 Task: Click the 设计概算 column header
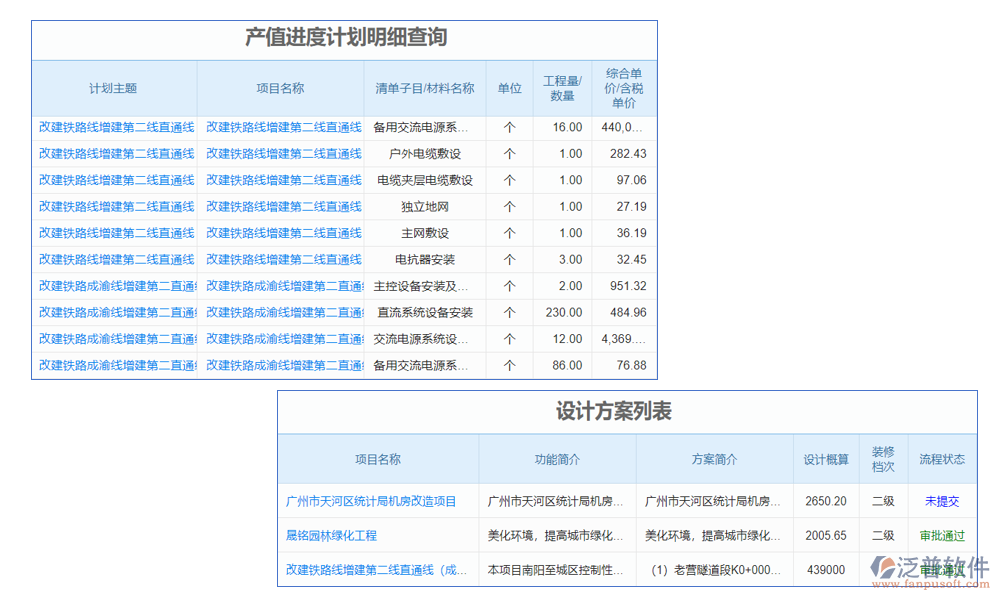(x=826, y=459)
